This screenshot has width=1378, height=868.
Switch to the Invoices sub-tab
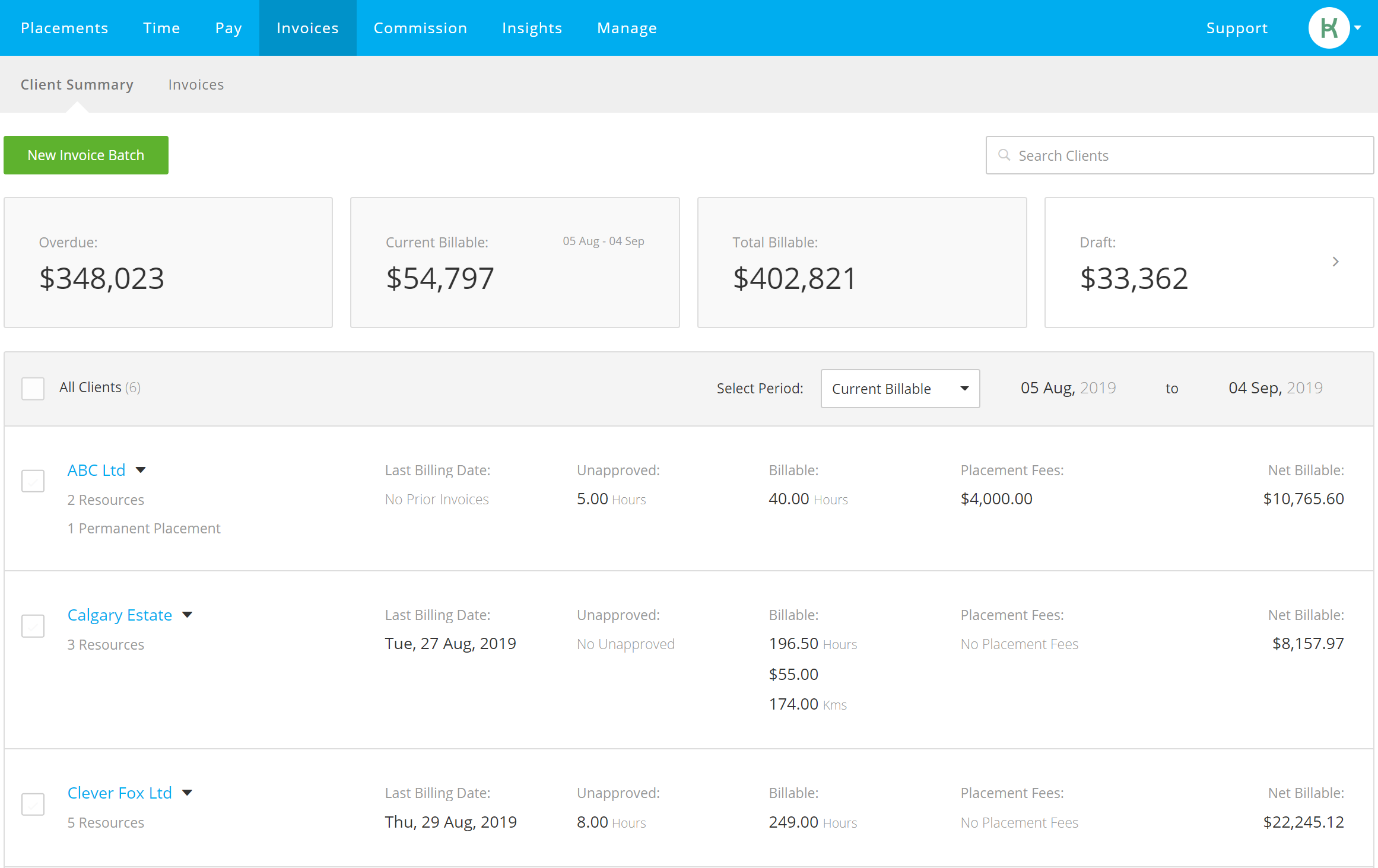(196, 84)
